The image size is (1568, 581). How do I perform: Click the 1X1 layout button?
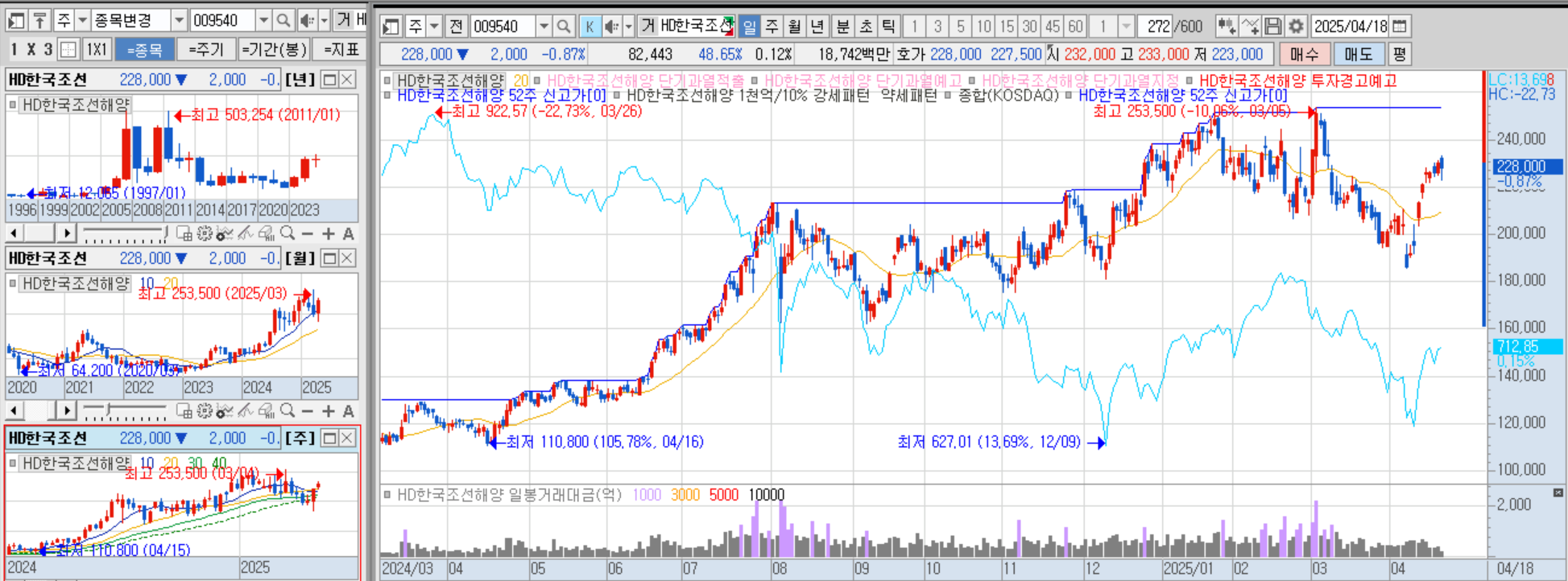click(97, 50)
